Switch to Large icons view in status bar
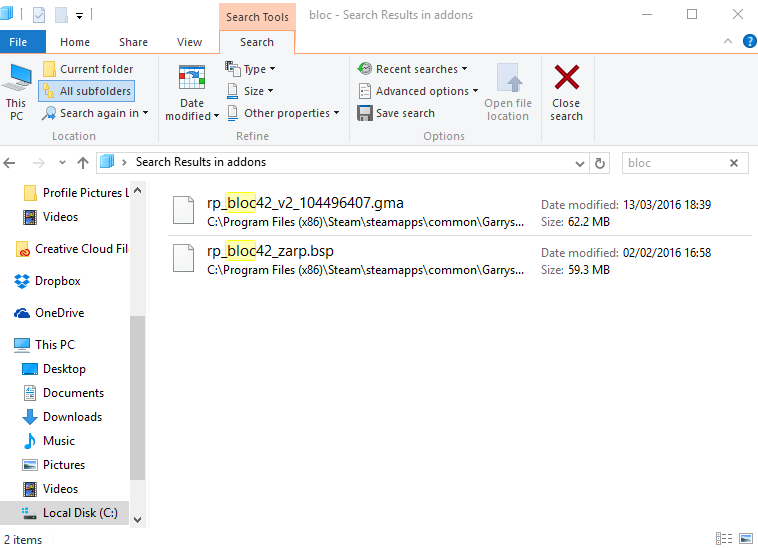The width and height of the screenshot is (758, 548). 746,538
